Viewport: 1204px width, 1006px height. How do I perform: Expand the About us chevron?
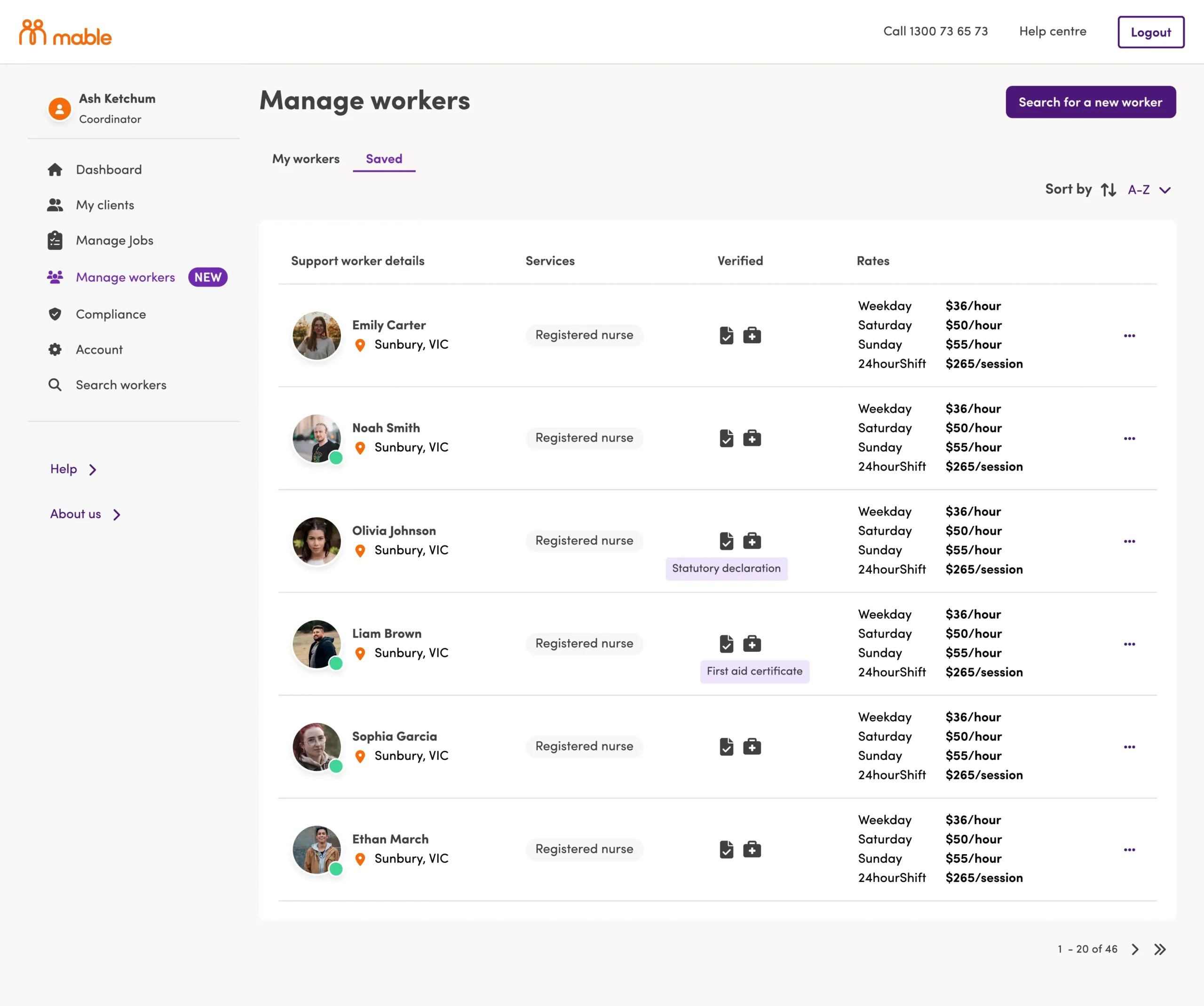(x=117, y=515)
